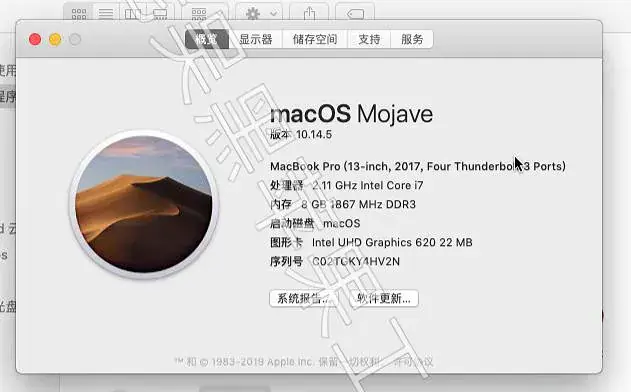Open the 储存空间 tab
This screenshot has width=631, height=392.
pyautogui.click(x=315, y=39)
